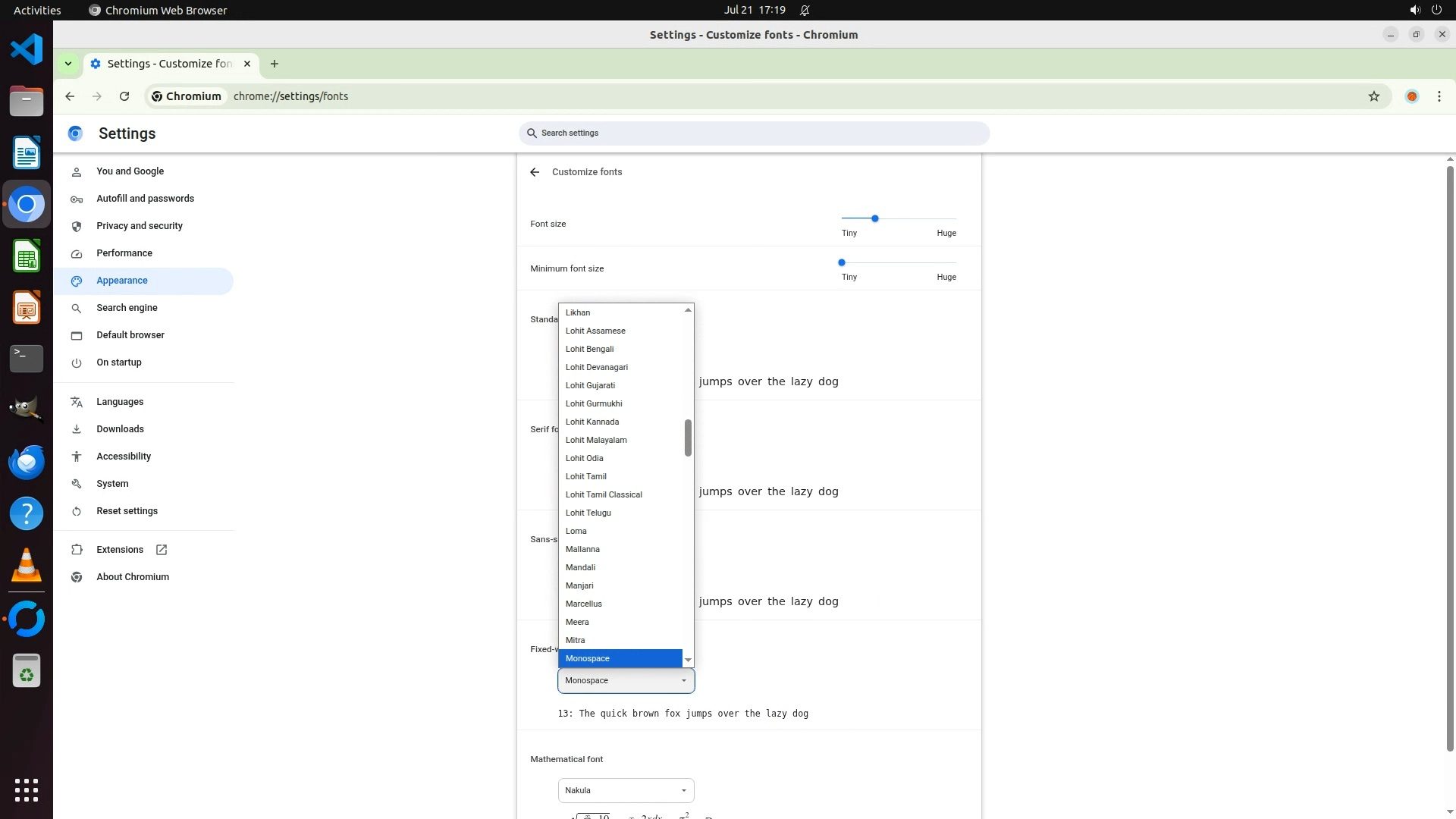Click the back arrow beside Customize fonts
Screen dimensions: 1456x819
535,172
